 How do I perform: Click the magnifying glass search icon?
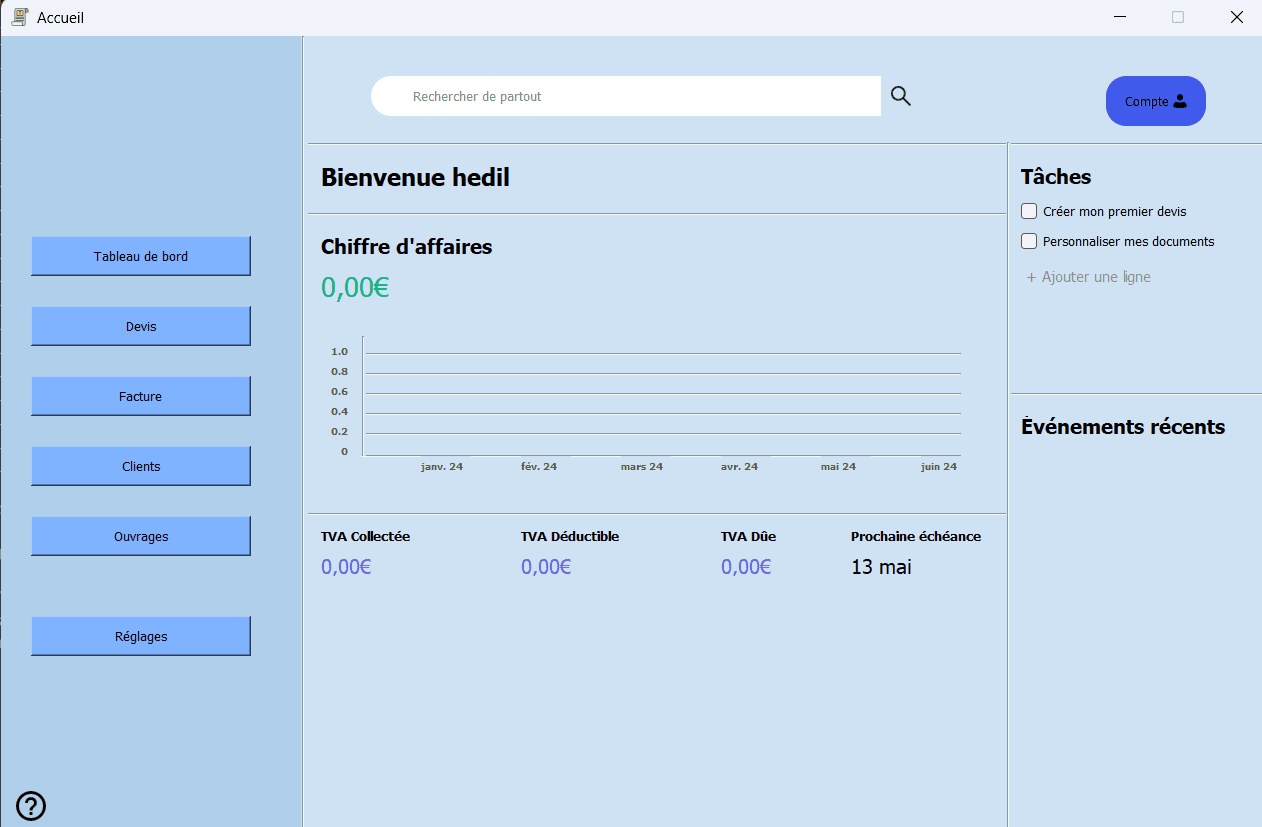click(900, 95)
